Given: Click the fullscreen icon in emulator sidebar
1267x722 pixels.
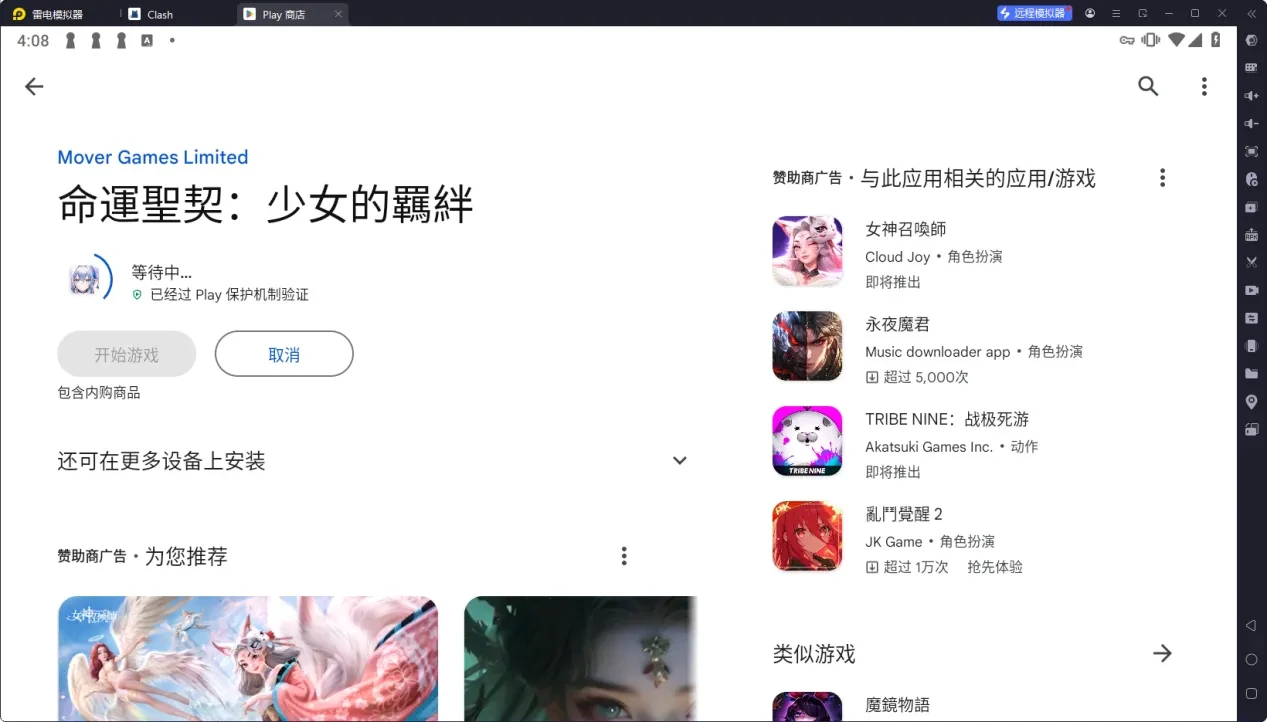Looking at the screenshot, I should coord(1251,152).
